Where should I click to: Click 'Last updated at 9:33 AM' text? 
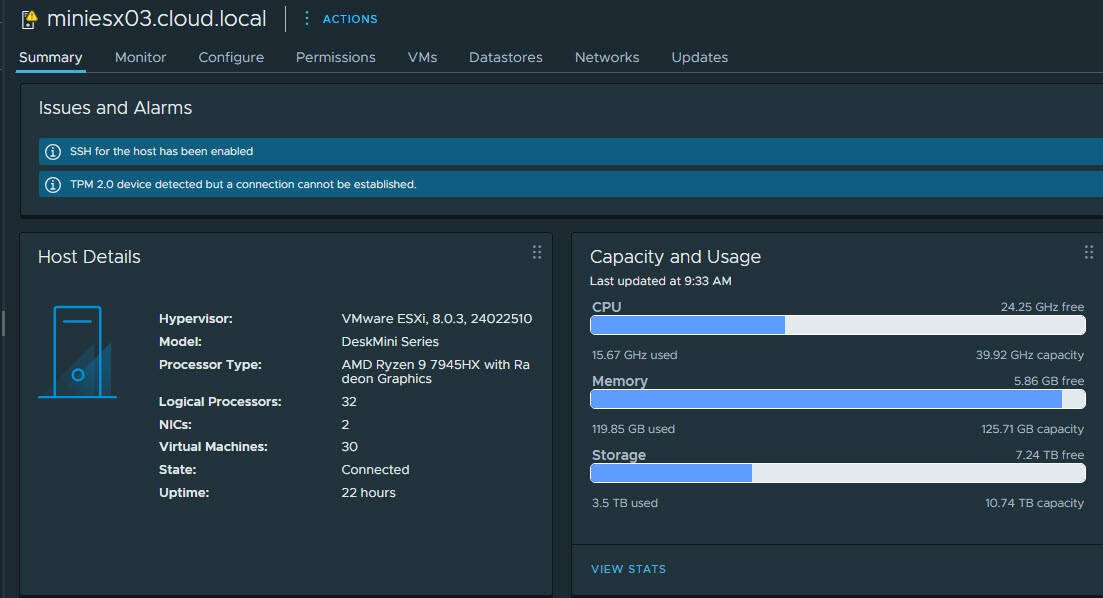point(661,281)
